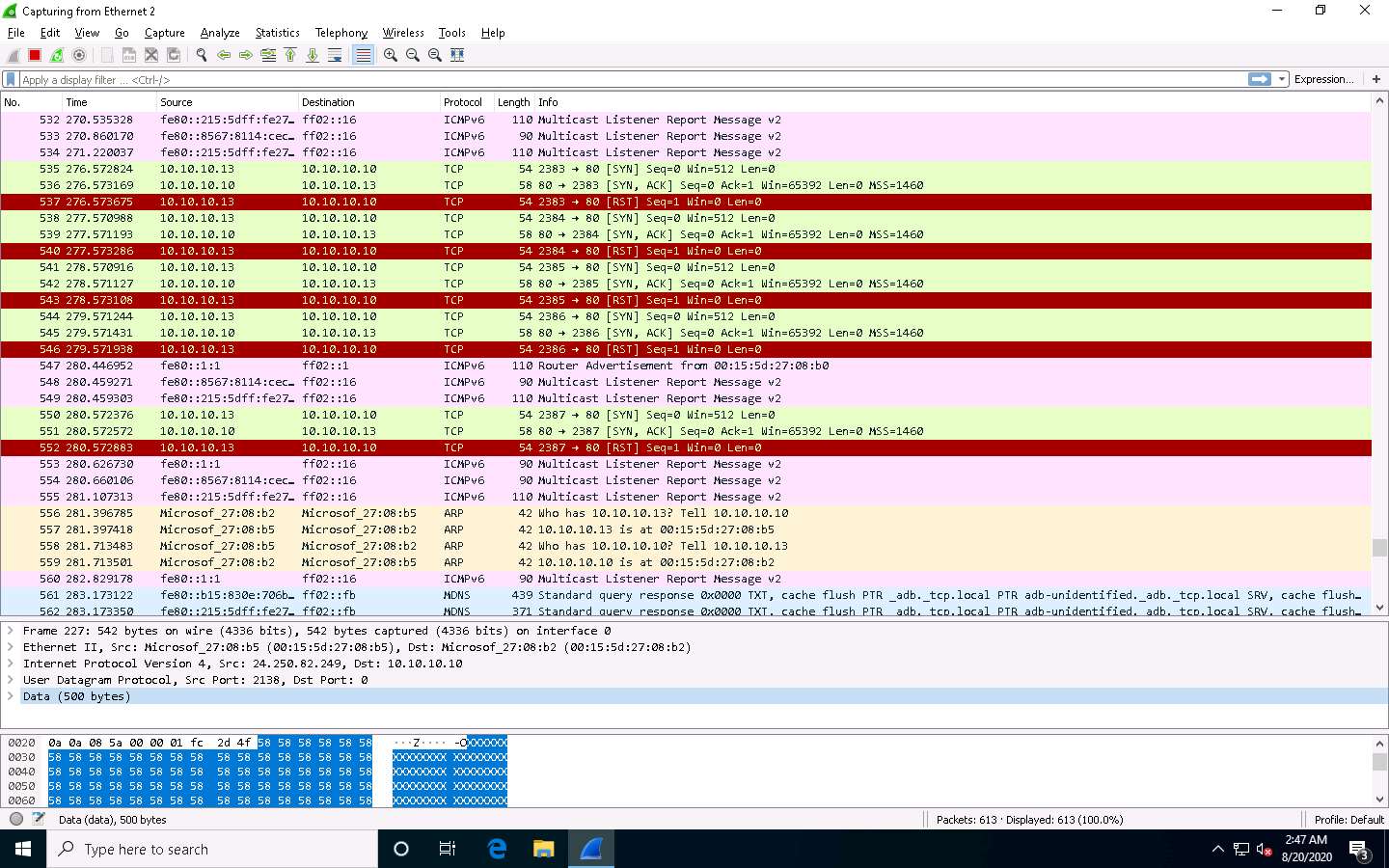Open the display filter history dropdown
This screenshot has height=868, width=1389.
tap(1282, 79)
